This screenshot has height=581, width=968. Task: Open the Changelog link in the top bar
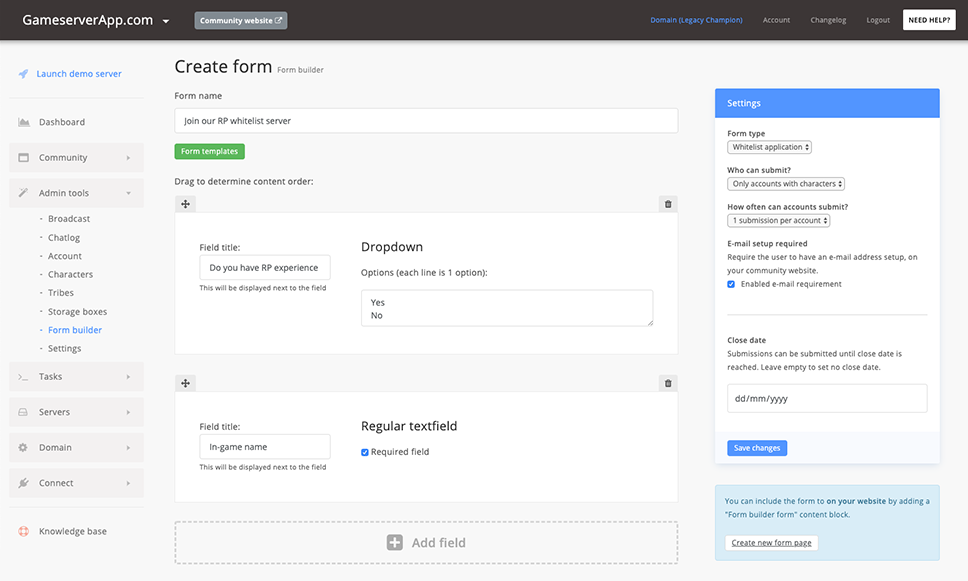click(x=828, y=20)
